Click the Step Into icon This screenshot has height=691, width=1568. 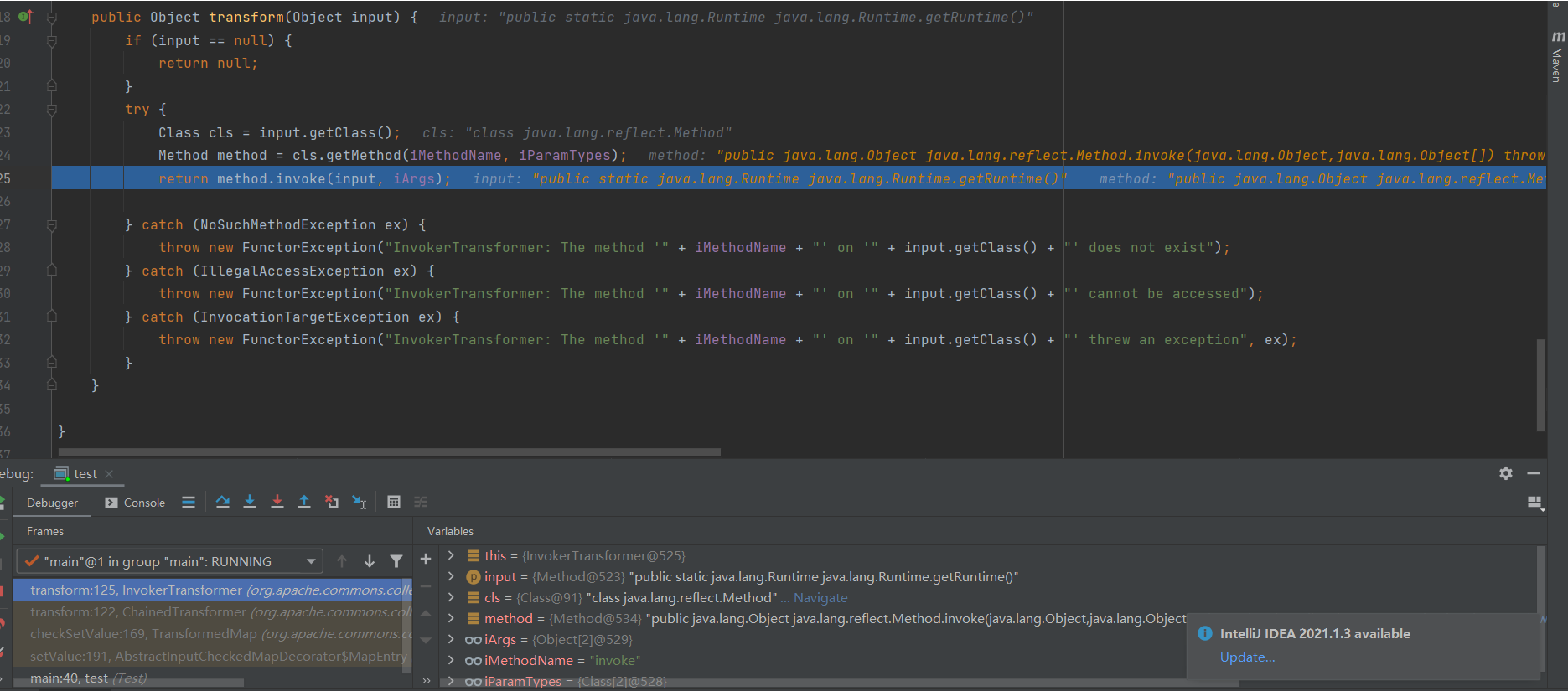(250, 502)
